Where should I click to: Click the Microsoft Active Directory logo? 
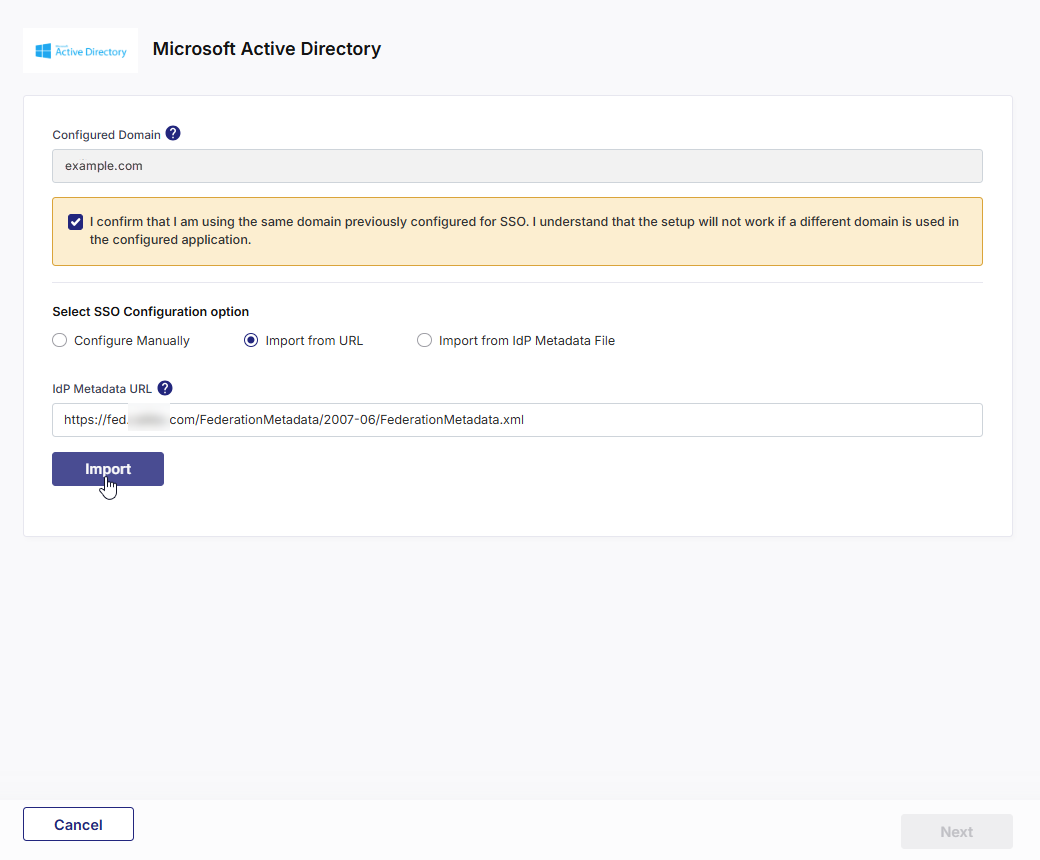point(80,49)
